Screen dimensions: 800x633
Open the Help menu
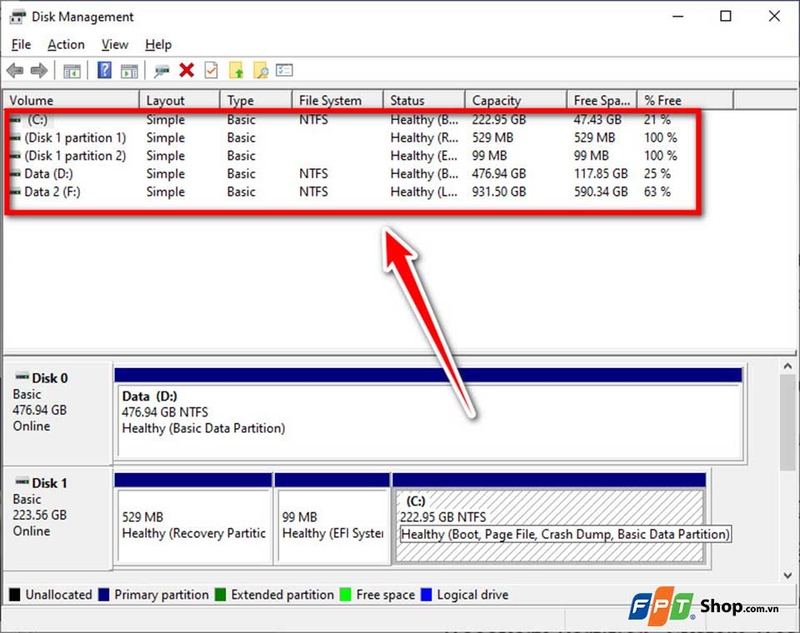pyautogui.click(x=158, y=45)
